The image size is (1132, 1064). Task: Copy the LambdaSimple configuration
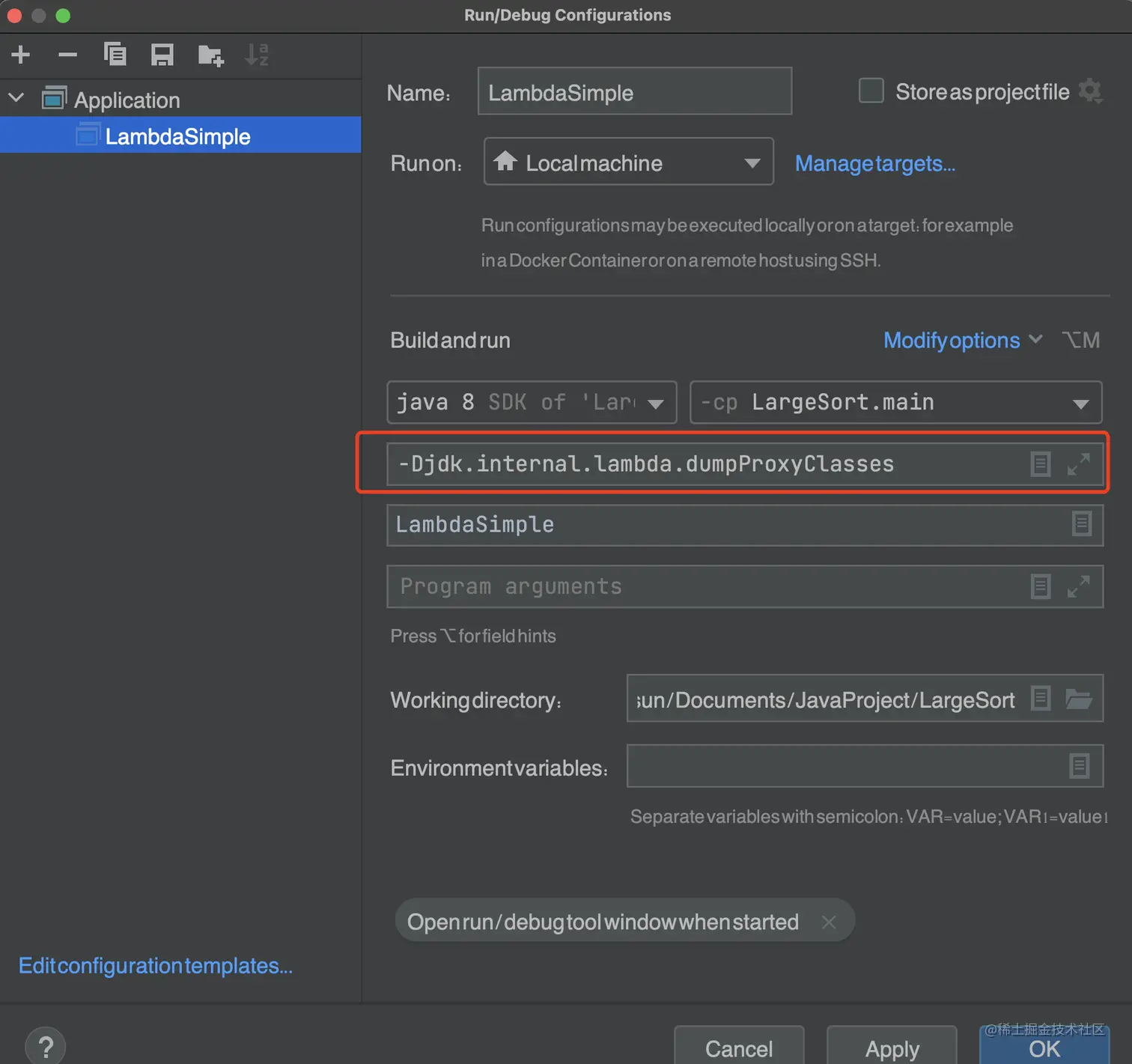tap(115, 54)
